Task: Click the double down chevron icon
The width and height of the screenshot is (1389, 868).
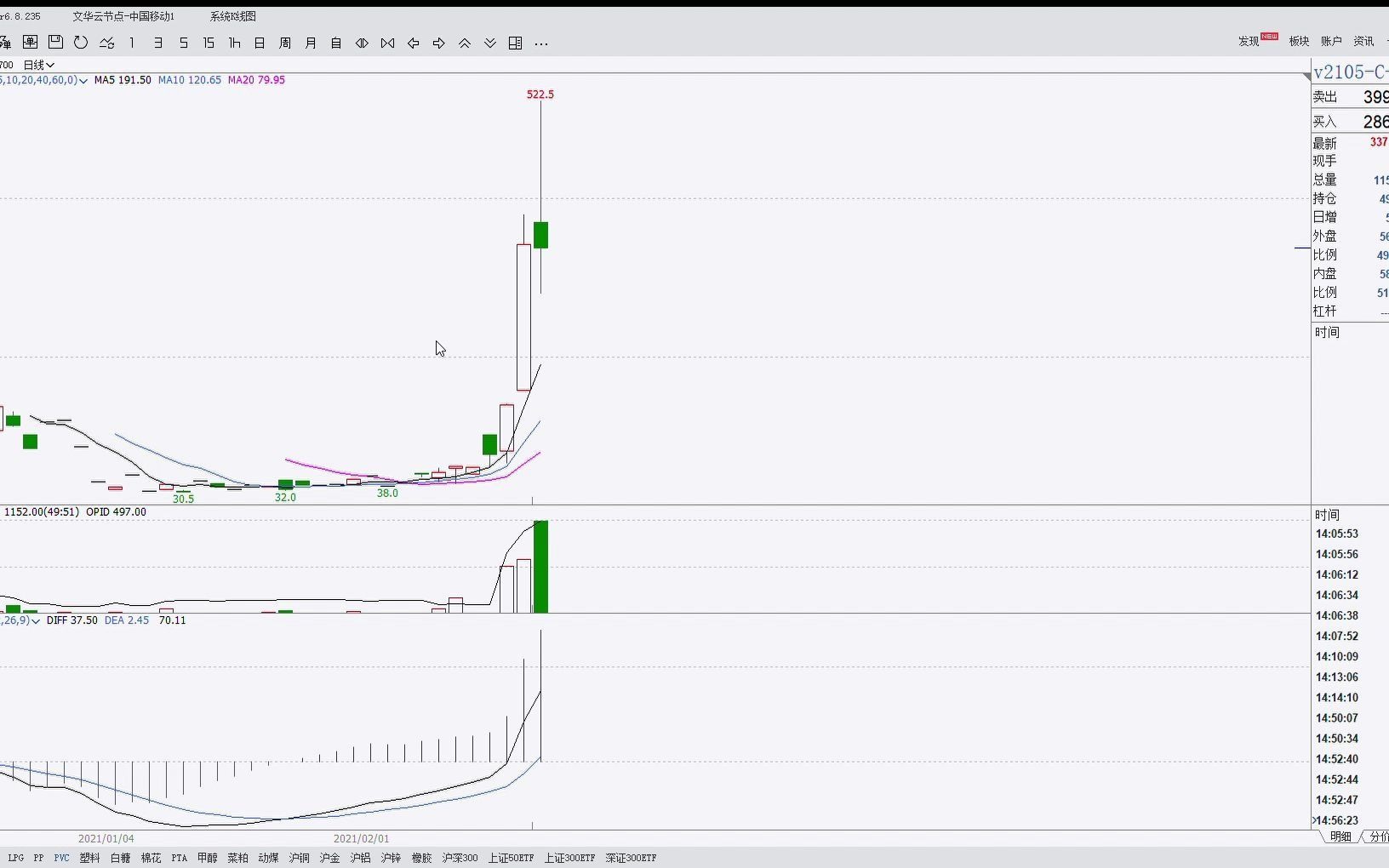Action: (x=490, y=43)
